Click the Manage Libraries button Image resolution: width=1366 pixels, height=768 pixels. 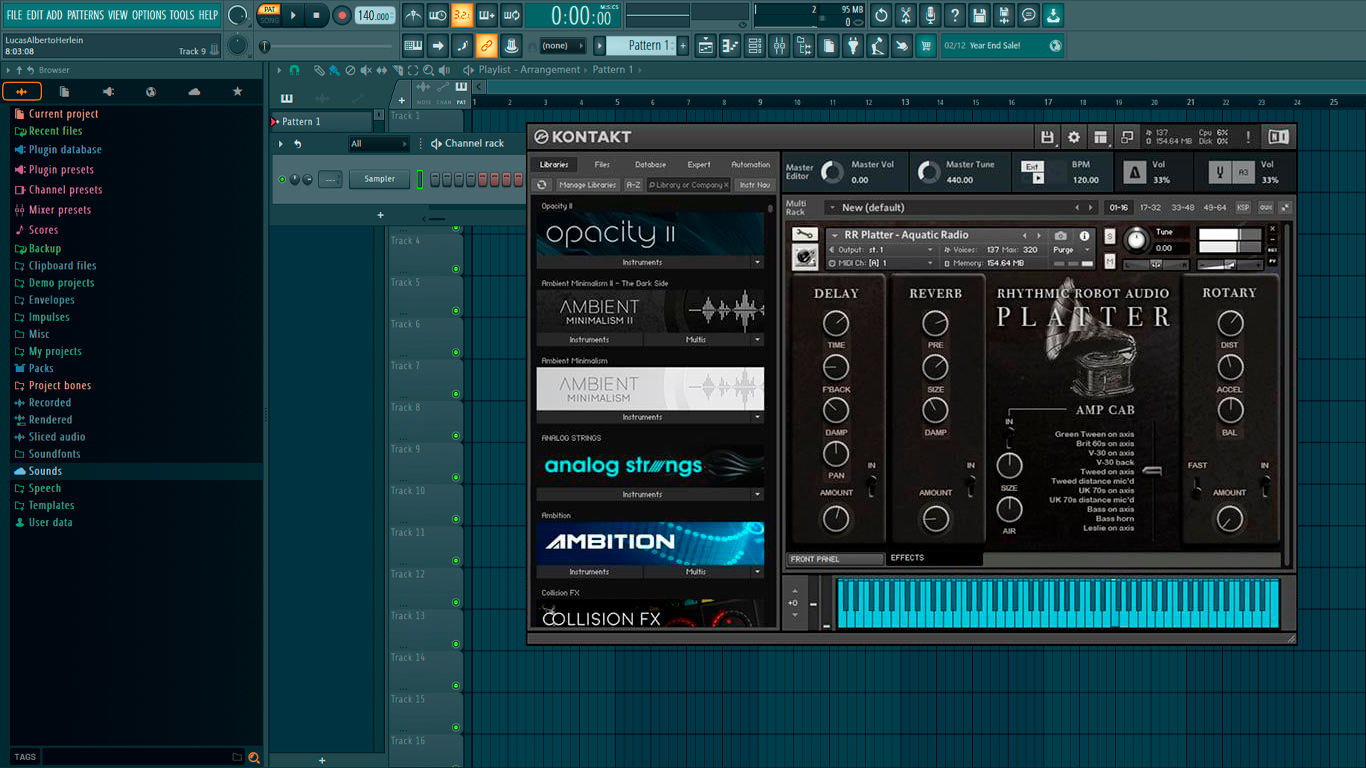point(588,185)
